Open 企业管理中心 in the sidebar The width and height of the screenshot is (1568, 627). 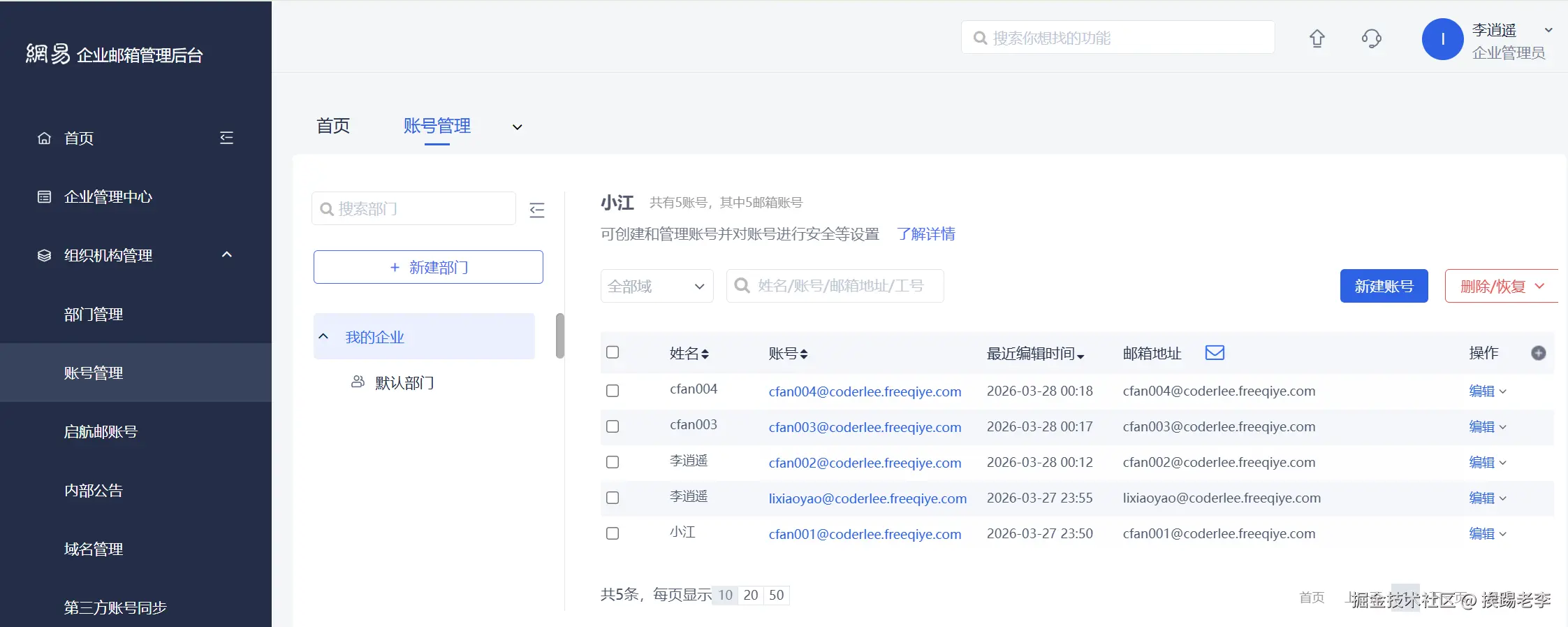[108, 197]
